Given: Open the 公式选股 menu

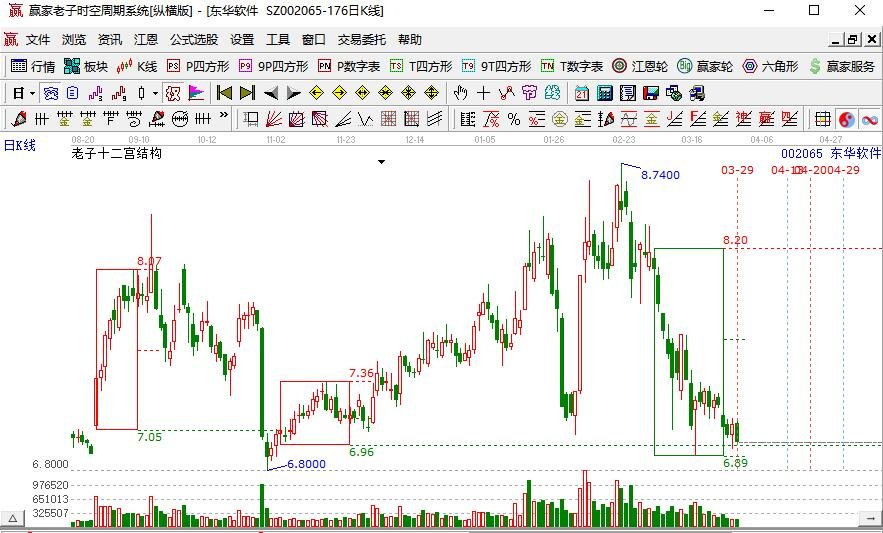Looking at the screenshot, I should click(194, 39).
